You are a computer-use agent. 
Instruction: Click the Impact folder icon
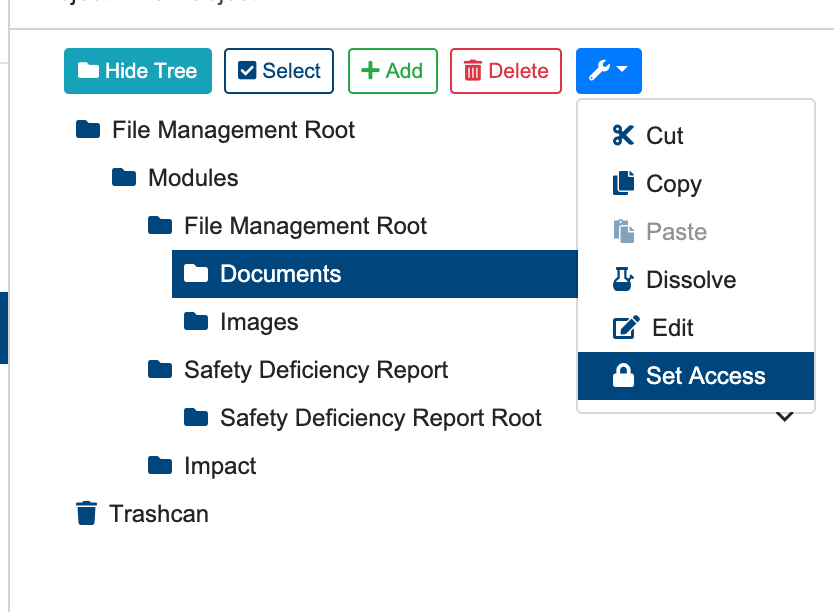[160, 465]
